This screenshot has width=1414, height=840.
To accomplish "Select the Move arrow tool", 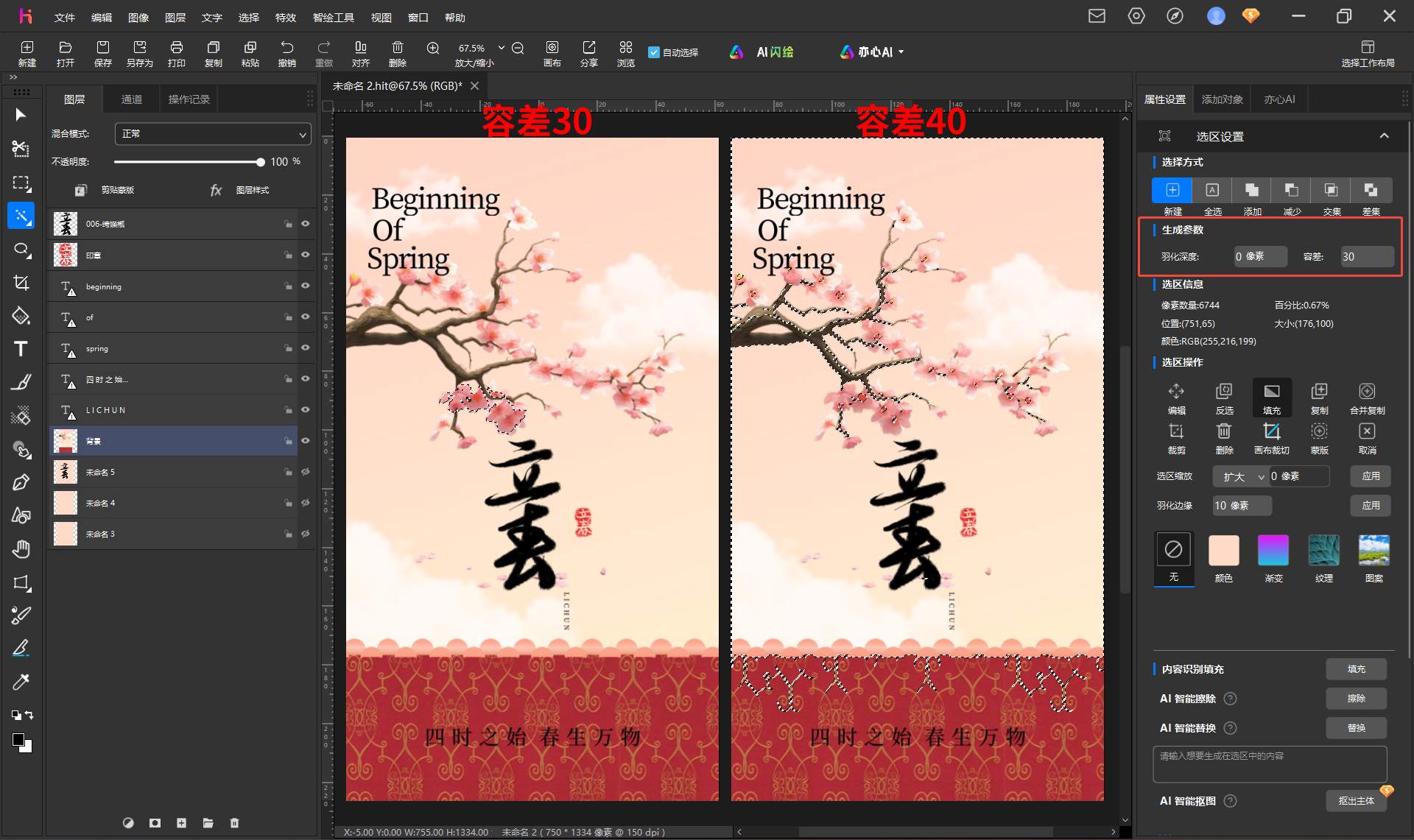I will coord(21,115).
